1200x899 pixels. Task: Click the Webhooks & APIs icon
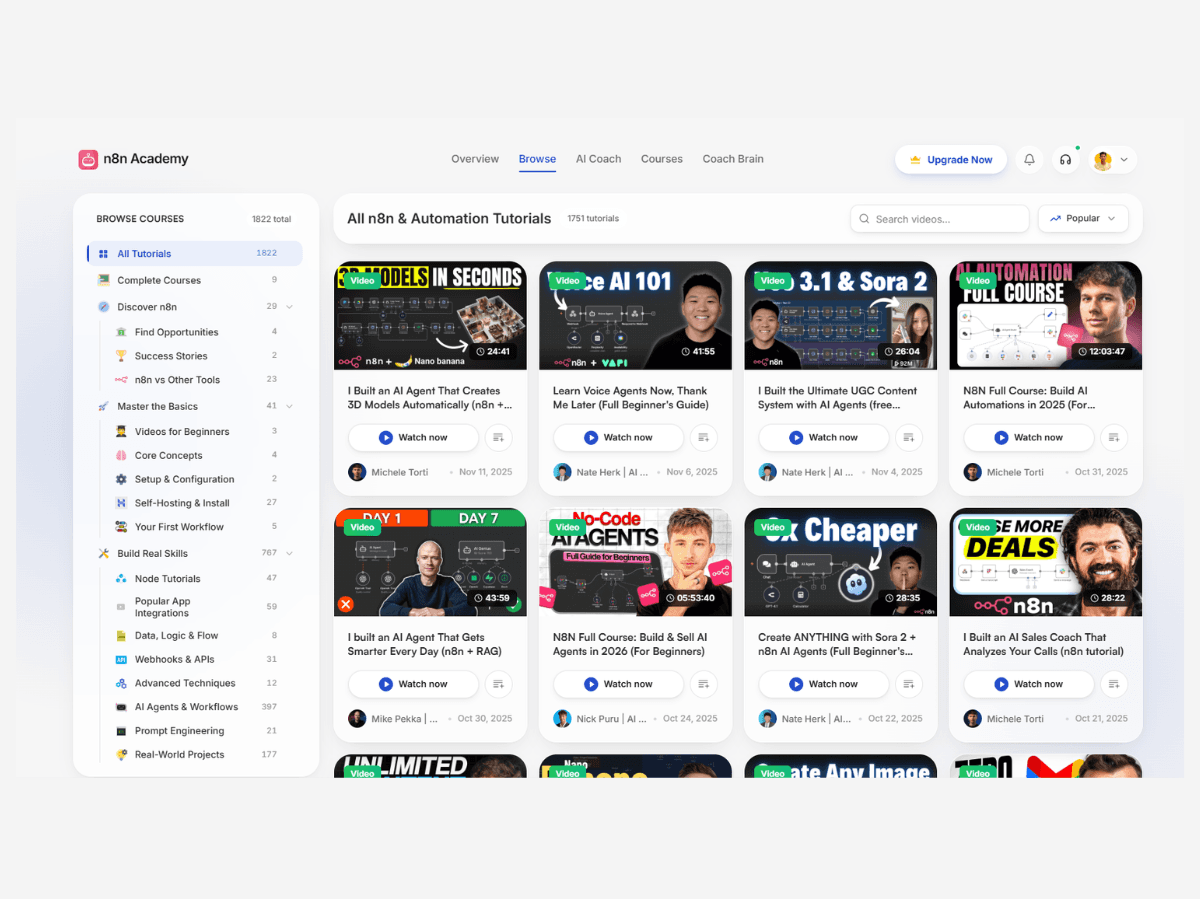121,659
